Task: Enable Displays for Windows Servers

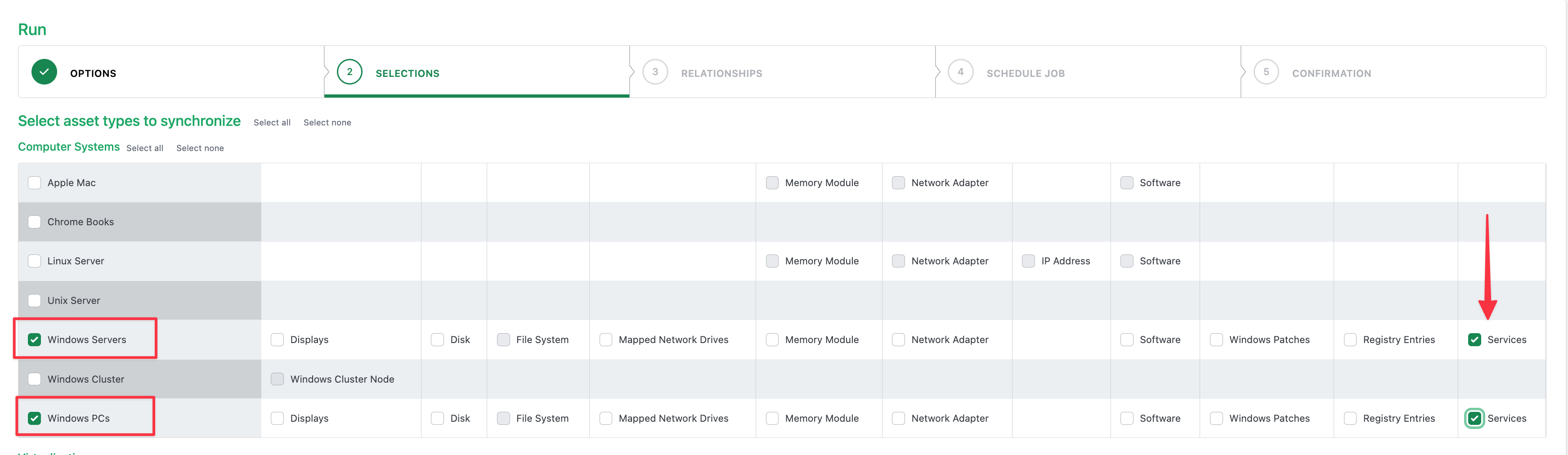Action: click(x=278, y=339)
